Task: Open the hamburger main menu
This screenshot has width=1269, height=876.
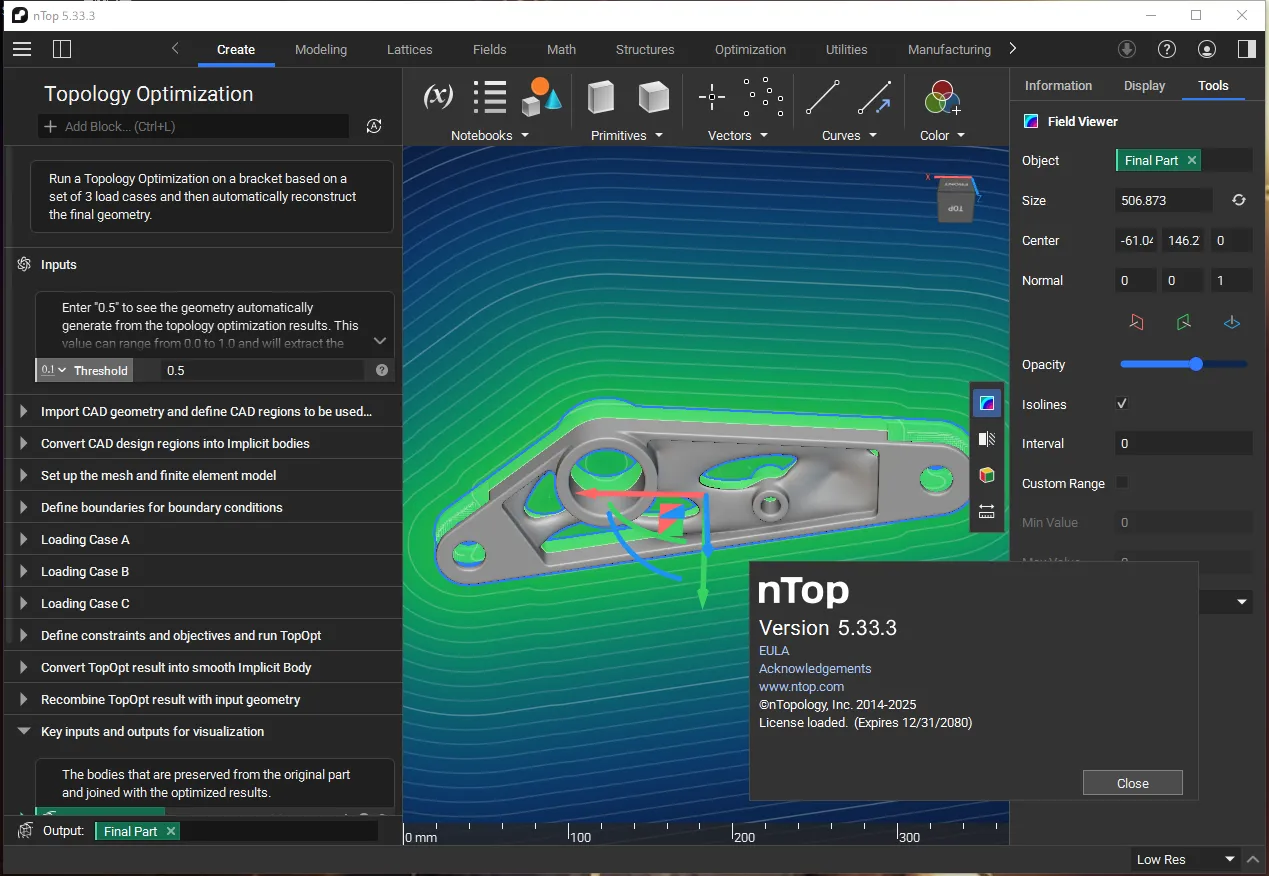Action: click(22, 49)
